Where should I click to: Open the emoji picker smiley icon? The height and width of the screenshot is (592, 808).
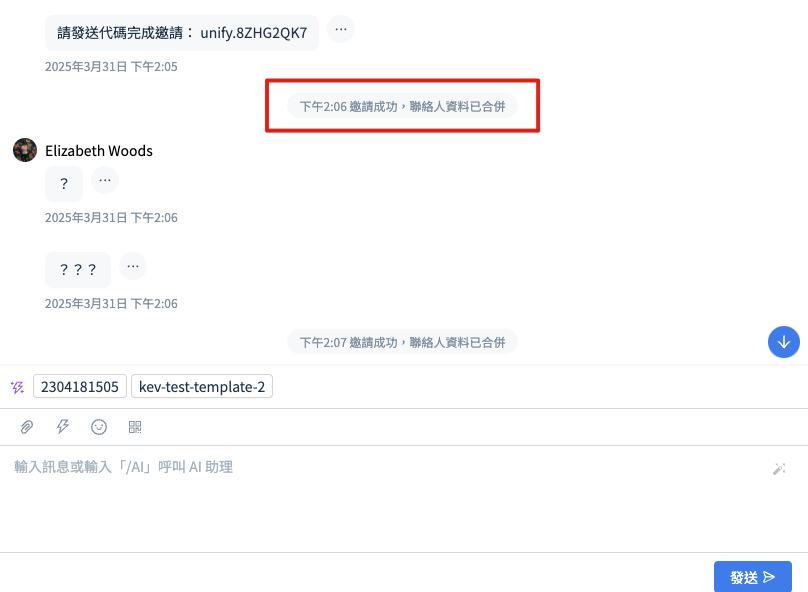click(x=99, y=427)
